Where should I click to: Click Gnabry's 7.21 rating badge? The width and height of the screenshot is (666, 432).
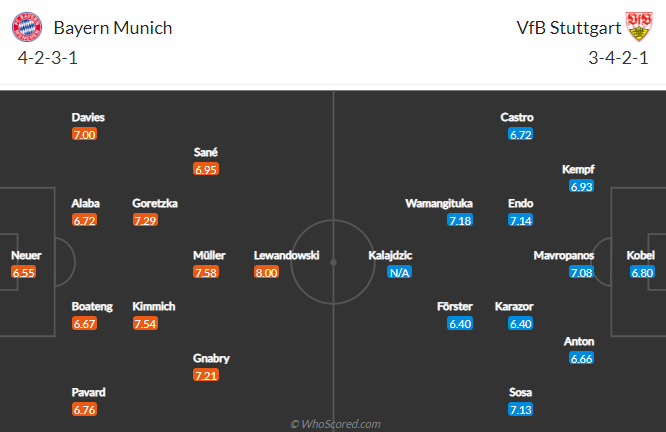tap(207, 375)
